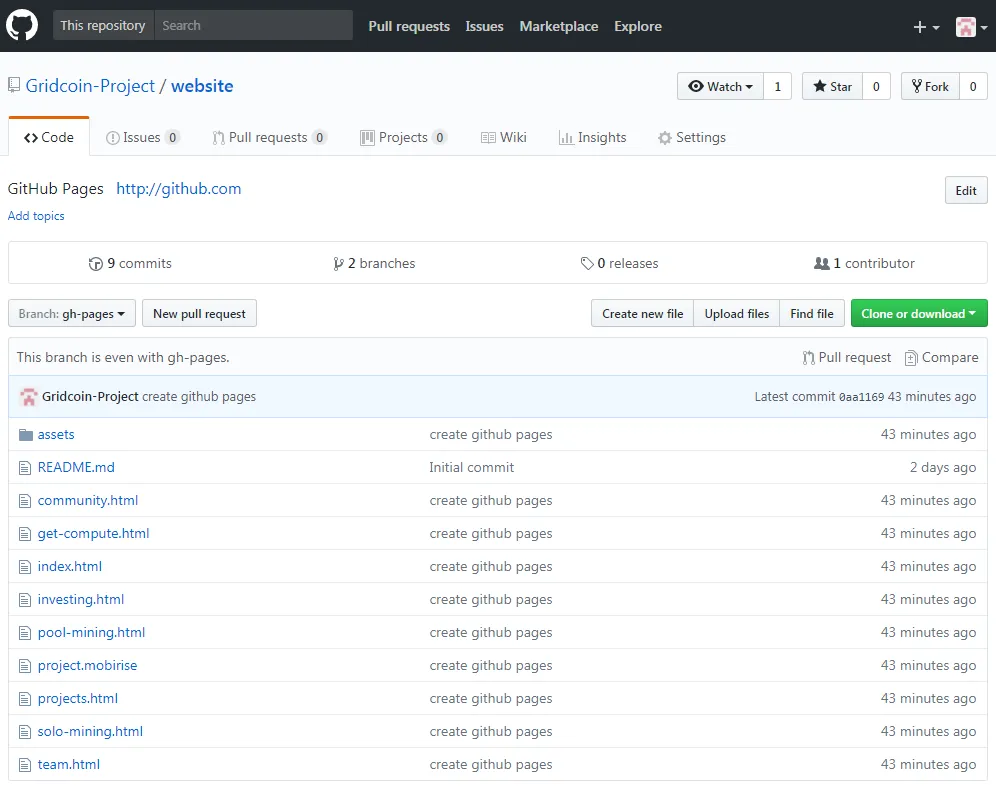This screenshot has height=786, width=996.
Task: Click the Pull request icon in branch bar
Action: coord(808,358)
